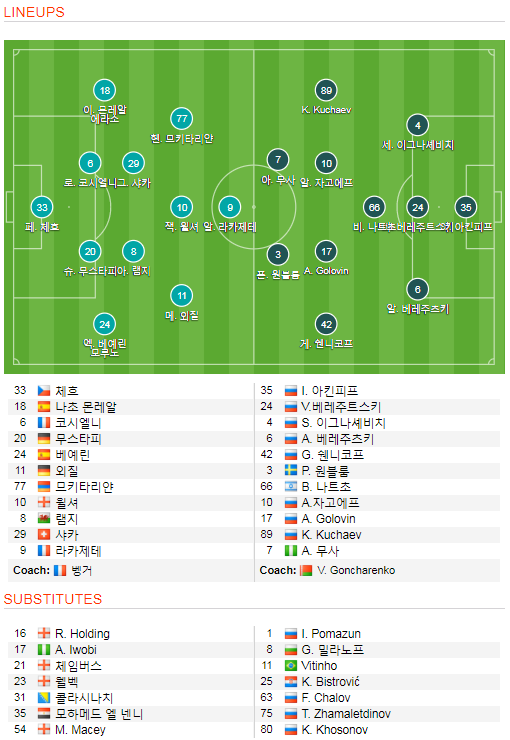Select dark marker number 7 near center
This screenshot has width=510, height=740.
click(x=278, y=160)
